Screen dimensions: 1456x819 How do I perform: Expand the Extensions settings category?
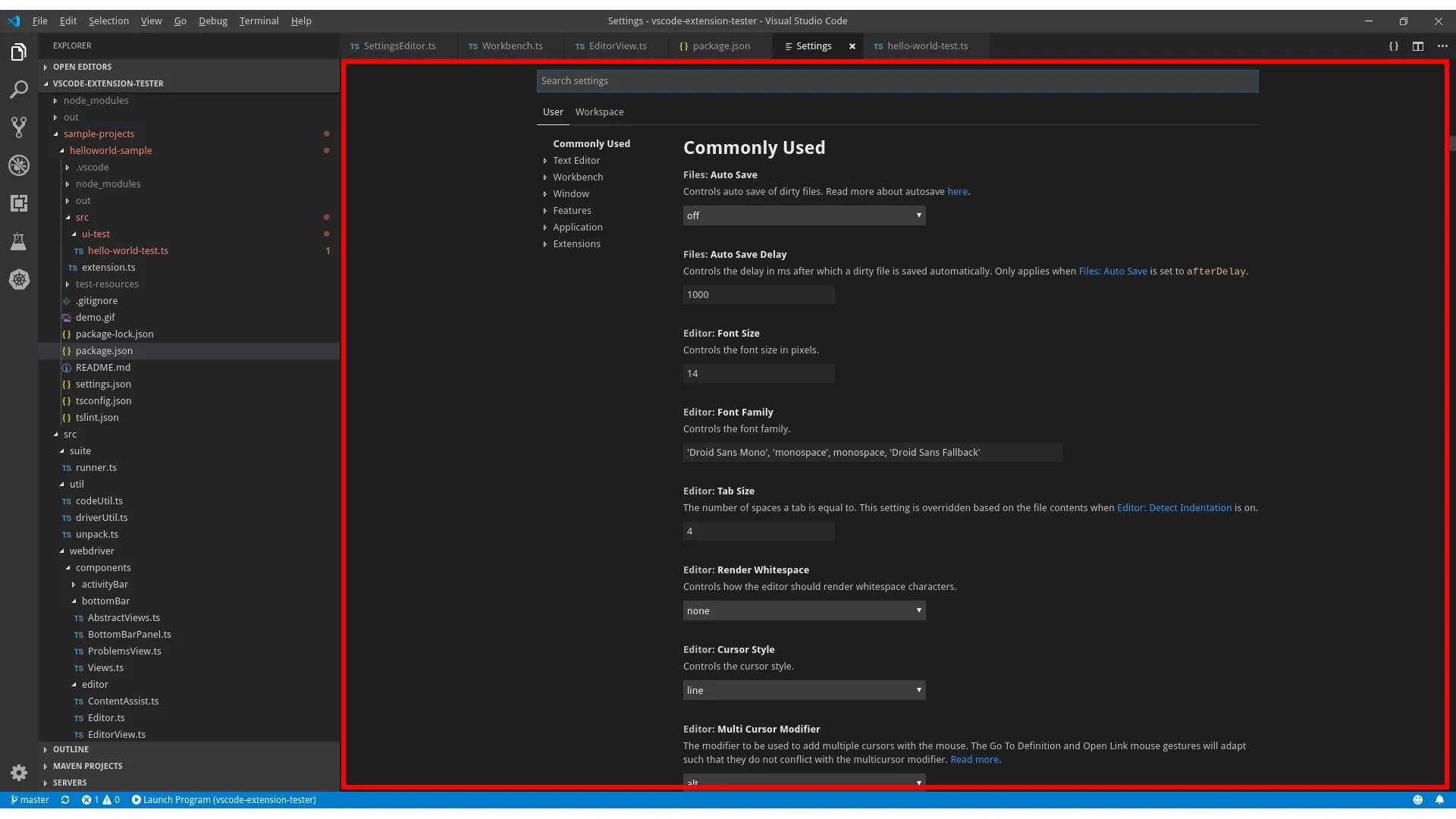(x=576, y=244)
